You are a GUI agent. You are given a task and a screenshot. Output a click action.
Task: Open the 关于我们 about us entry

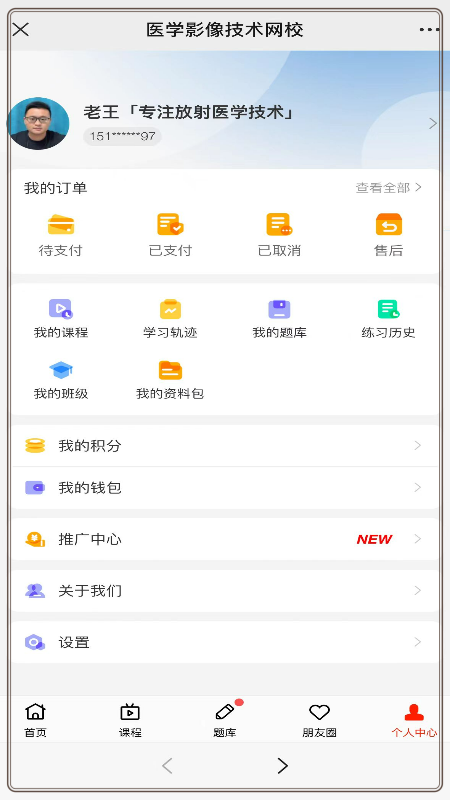(x=225, y=591)
